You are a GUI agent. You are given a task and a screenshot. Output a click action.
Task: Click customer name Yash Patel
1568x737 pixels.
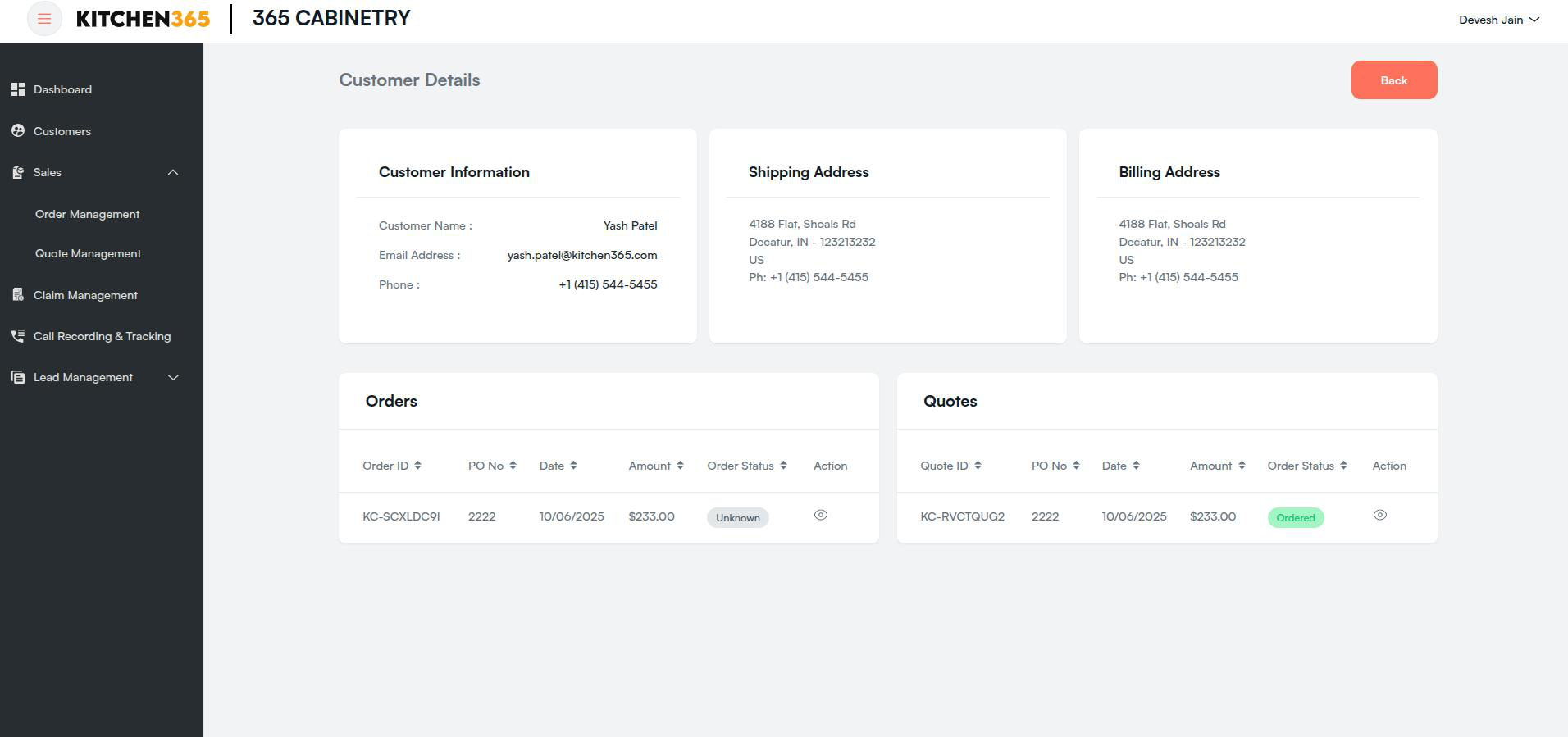click(631, 225)
